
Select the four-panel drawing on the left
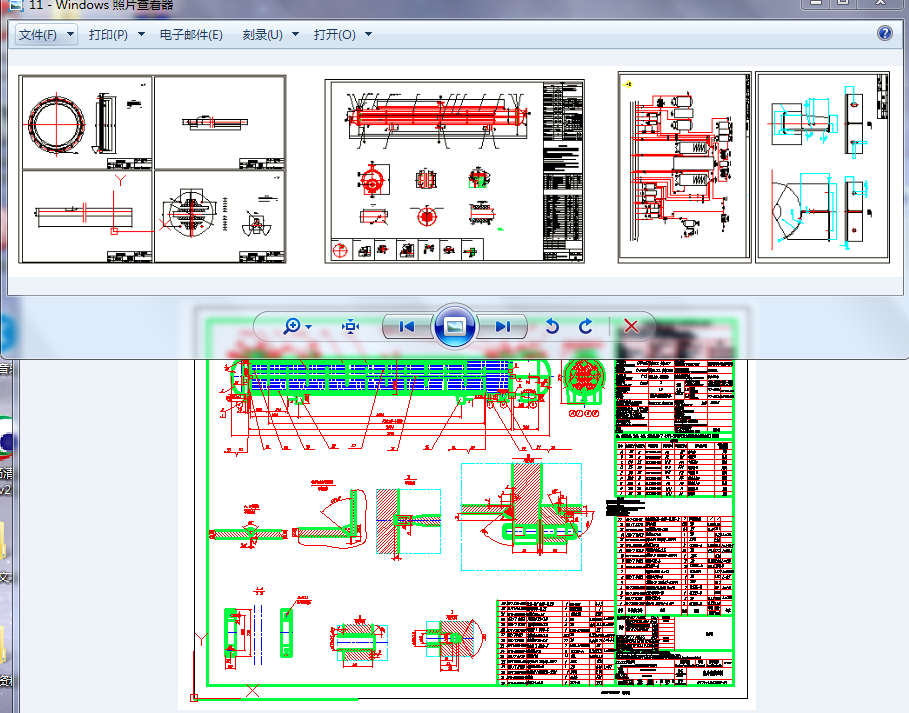152,169
